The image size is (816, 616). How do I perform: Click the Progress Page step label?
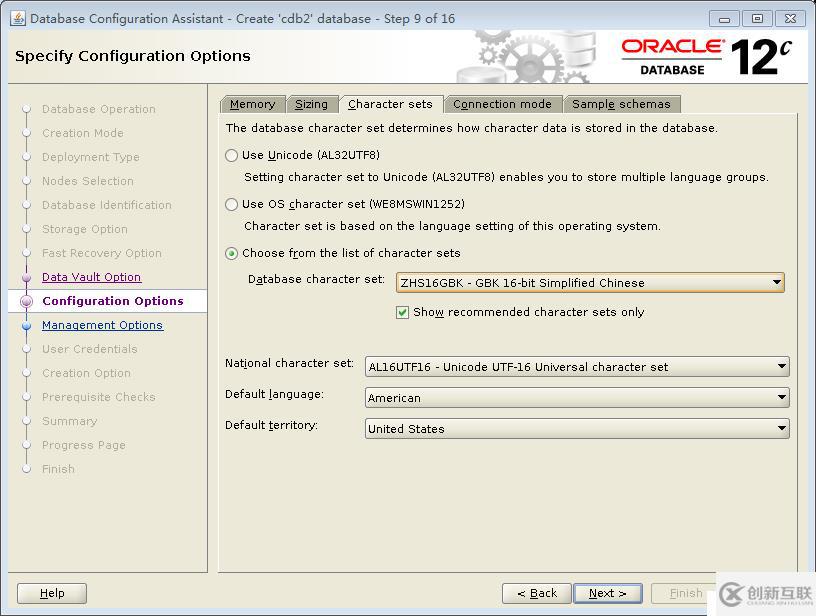[84, 445]
